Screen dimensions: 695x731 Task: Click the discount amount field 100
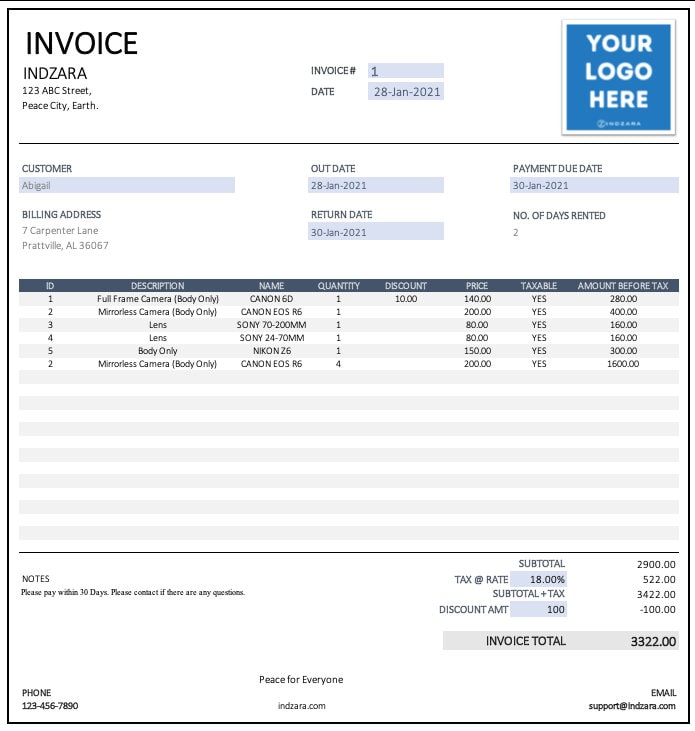(x=538, y=609)
